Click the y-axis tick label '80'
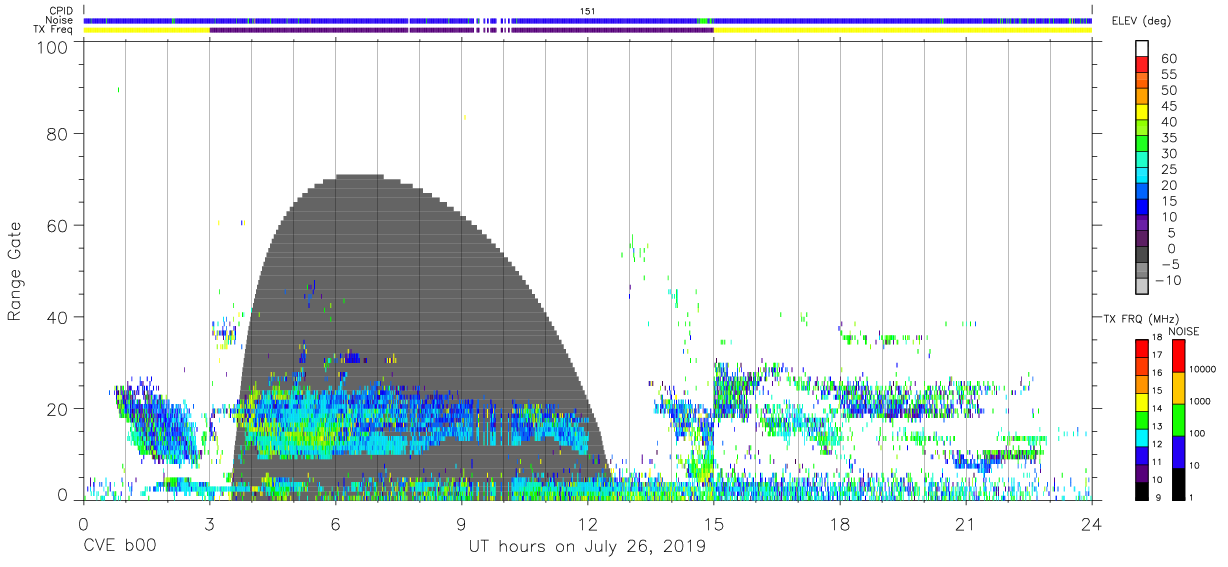Viewport: 1228px width, 567px height. tap(58, 134)
